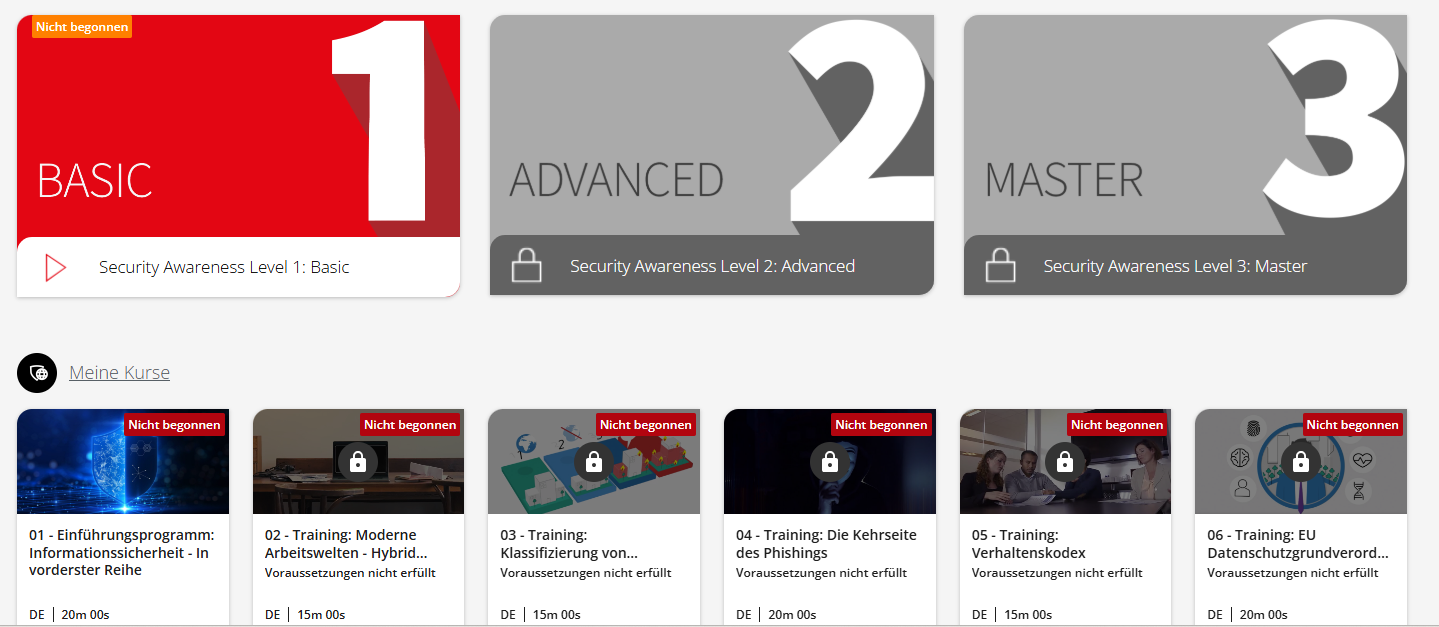Viewport: 1439px width, 627px height.
Task: Click the shield globe icon next to Meine Kurse
Action: (37, 373)
